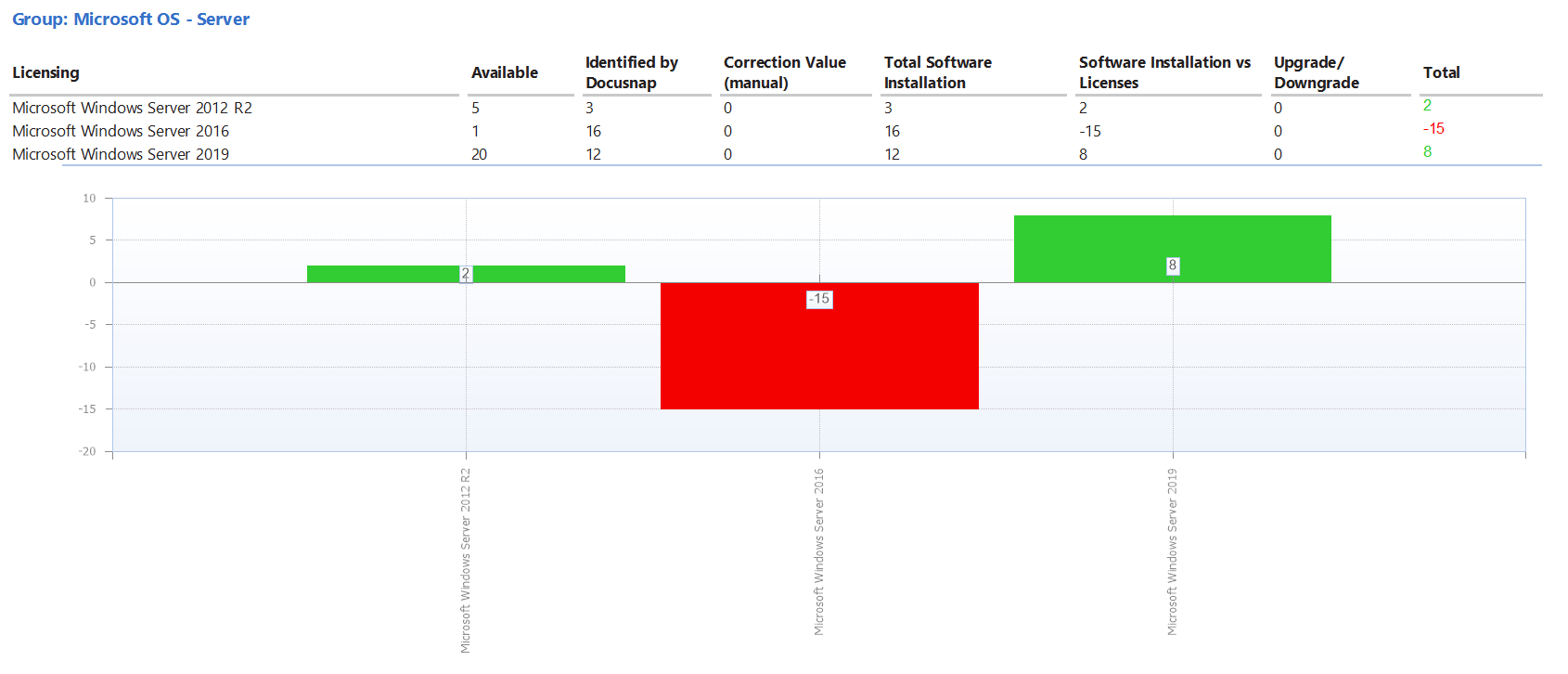Select the Microsoft Windows Server 2016 table row
The width and height of the screenshot is (1568, 674).
click(776, 131)
